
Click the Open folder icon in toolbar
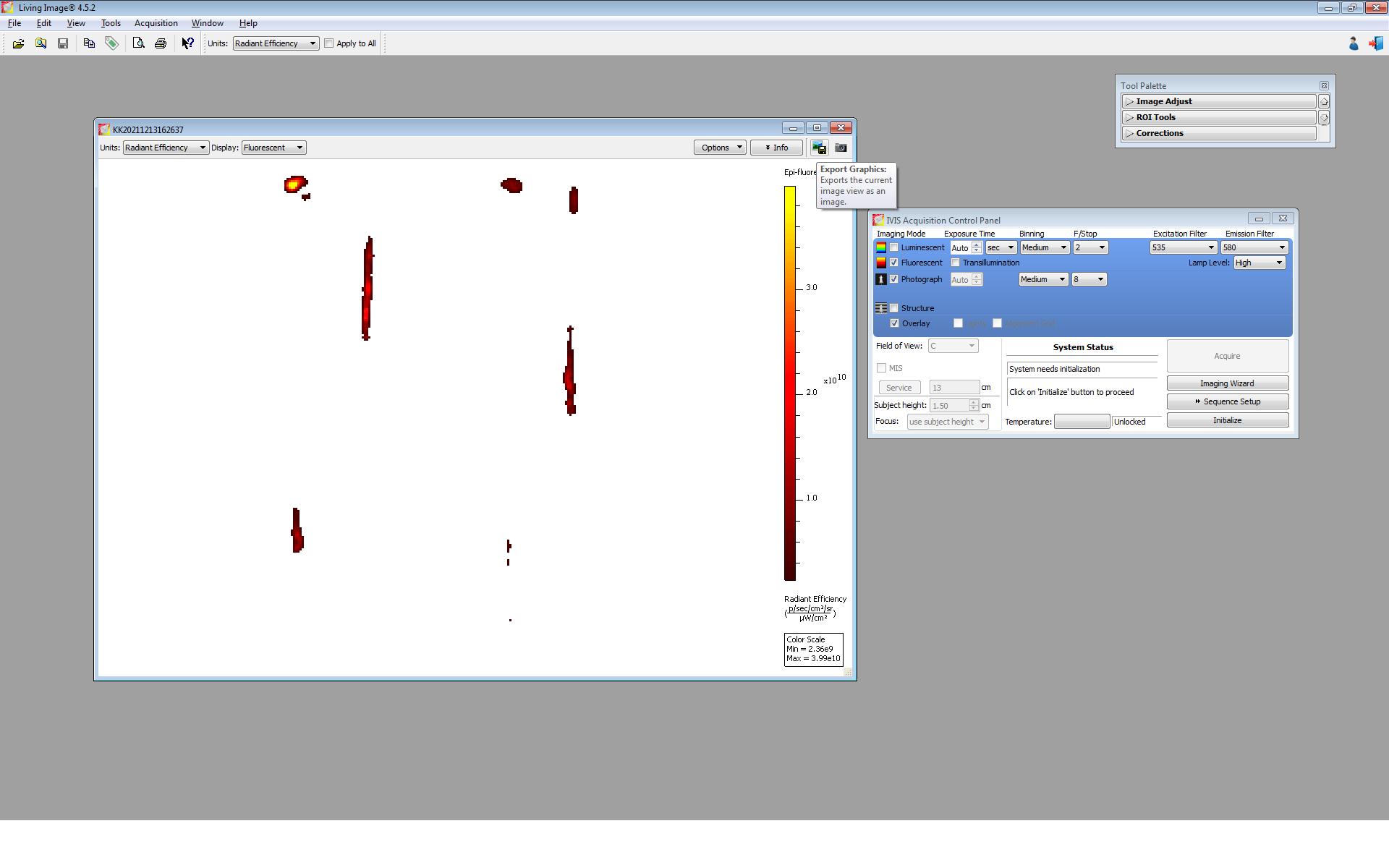pos(18,43)
